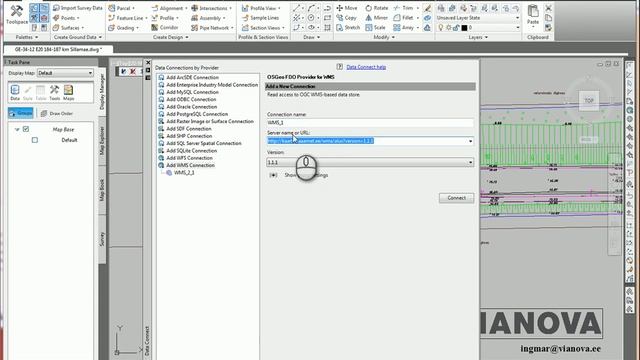Open the Data Connect help link
This screenshot has height=360, width=640.
tap(366, 67)
